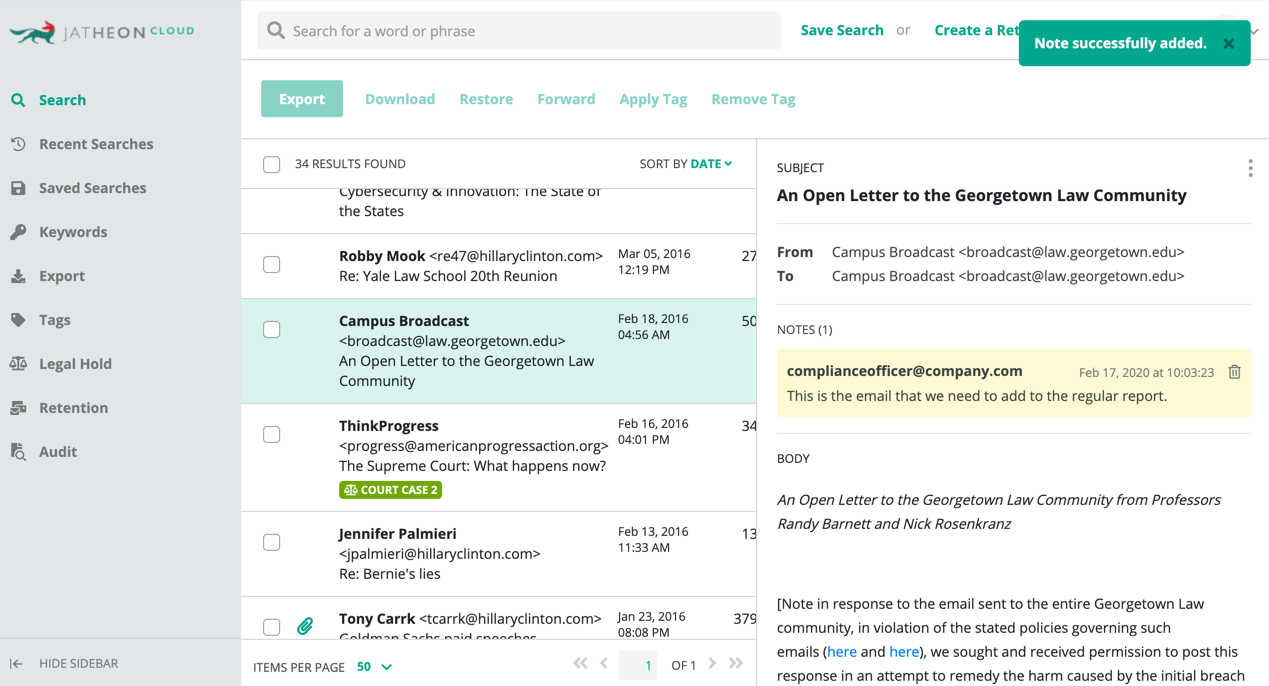Click the magnifier icon in search bar

tap(276, 31)
